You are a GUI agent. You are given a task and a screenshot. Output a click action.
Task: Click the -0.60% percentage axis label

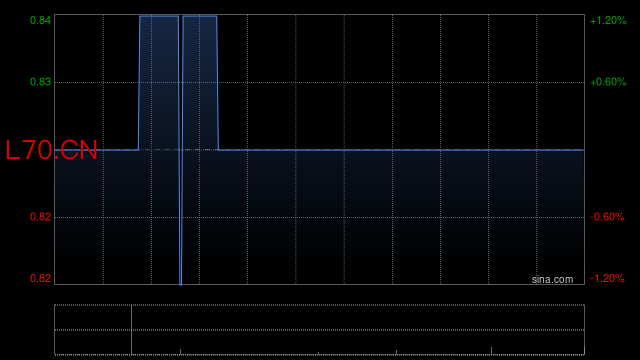pyautogui.click(x=607, y=217)
